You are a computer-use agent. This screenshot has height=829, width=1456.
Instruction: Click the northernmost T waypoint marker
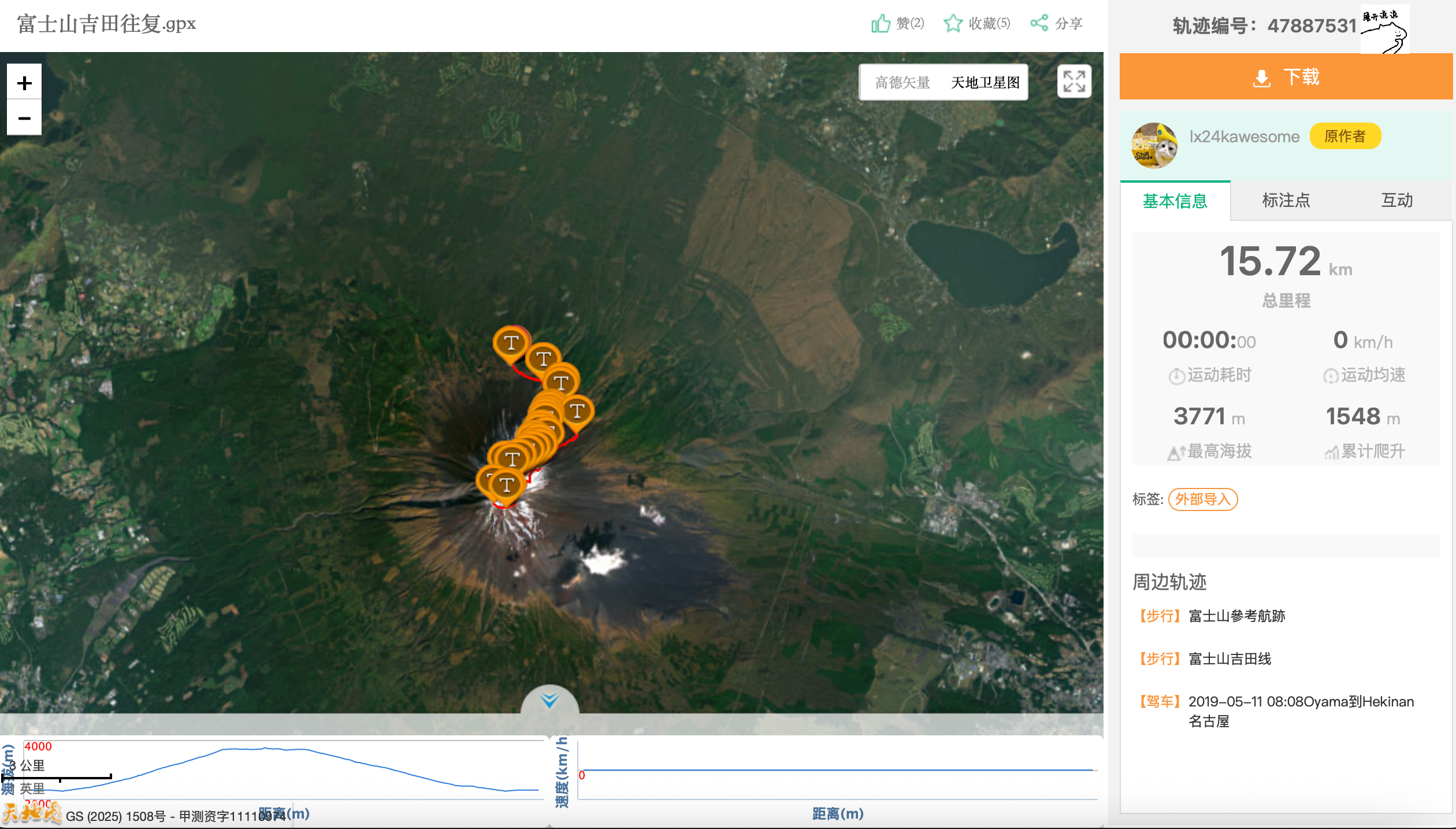point(511,343)
